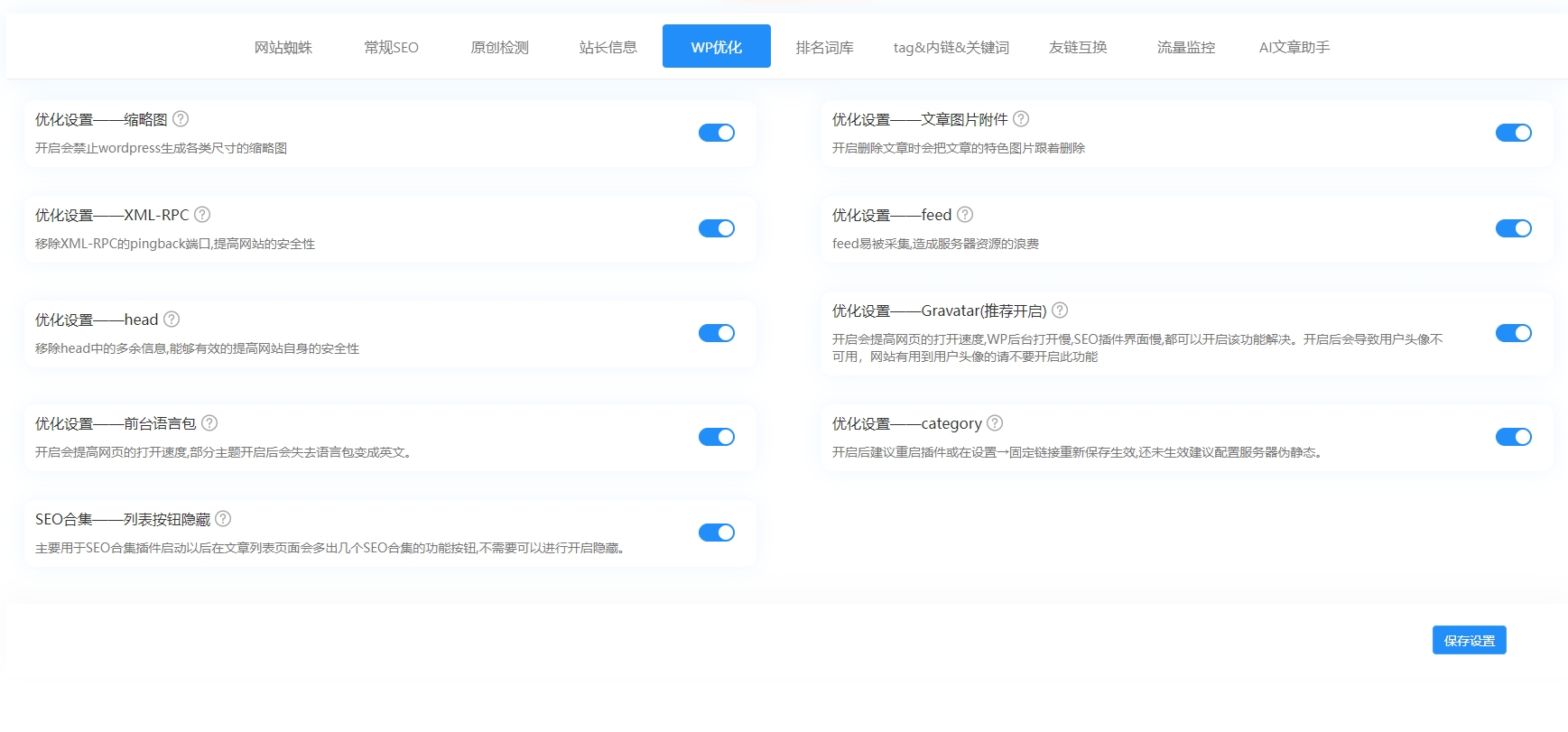
Task: Turn off the XML-RPC toggle switch
Action: [716, 228]
